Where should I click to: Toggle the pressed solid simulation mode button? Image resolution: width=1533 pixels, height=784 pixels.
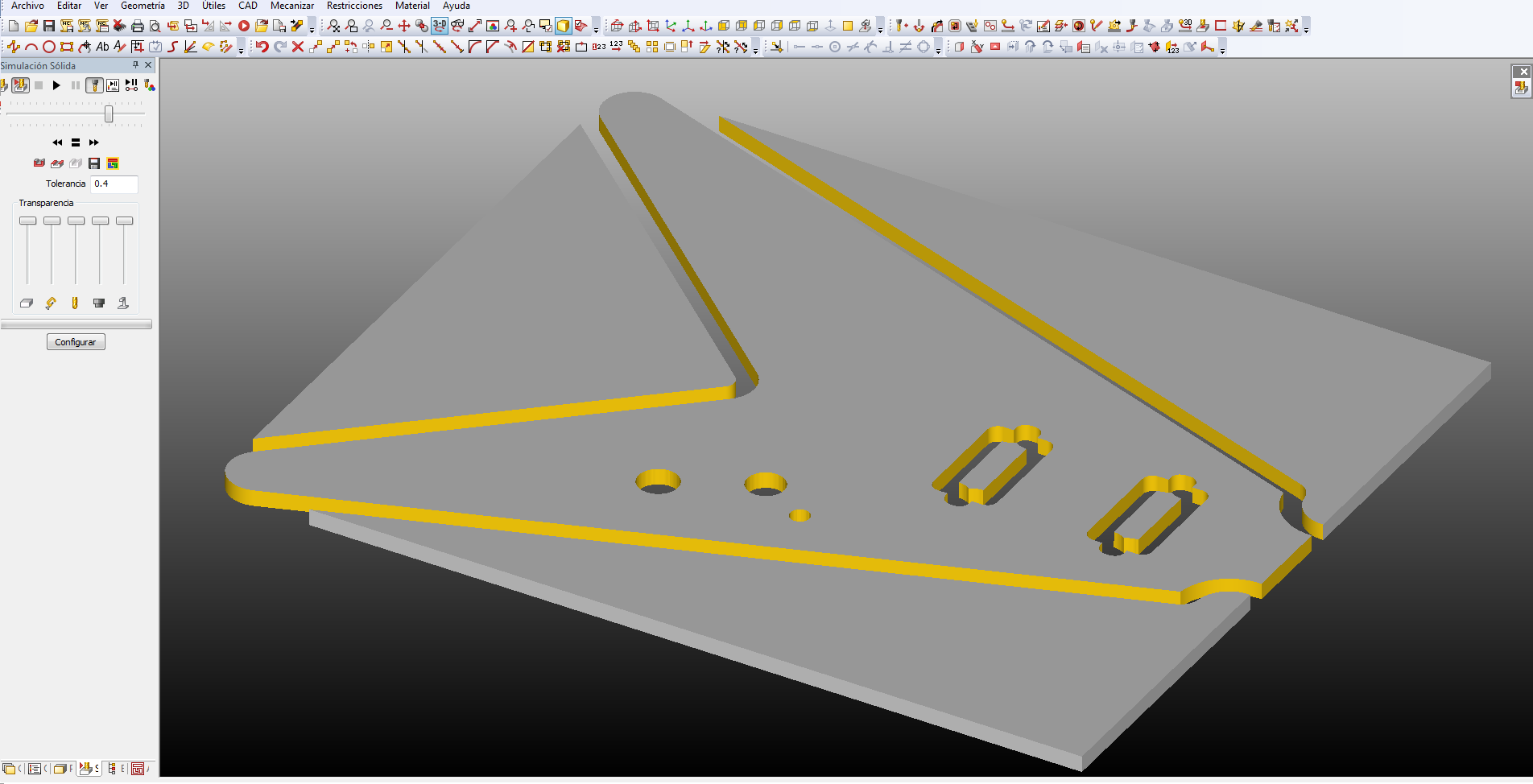coord(20,85)
